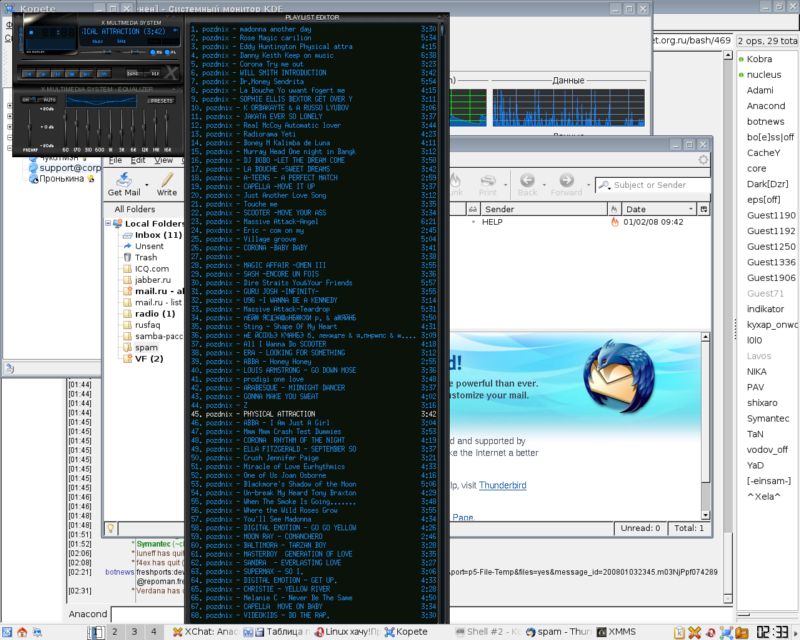Screen dimensions: 800x640
Task: Open the Thunderbird hyperlink
Action: [501, 487]
